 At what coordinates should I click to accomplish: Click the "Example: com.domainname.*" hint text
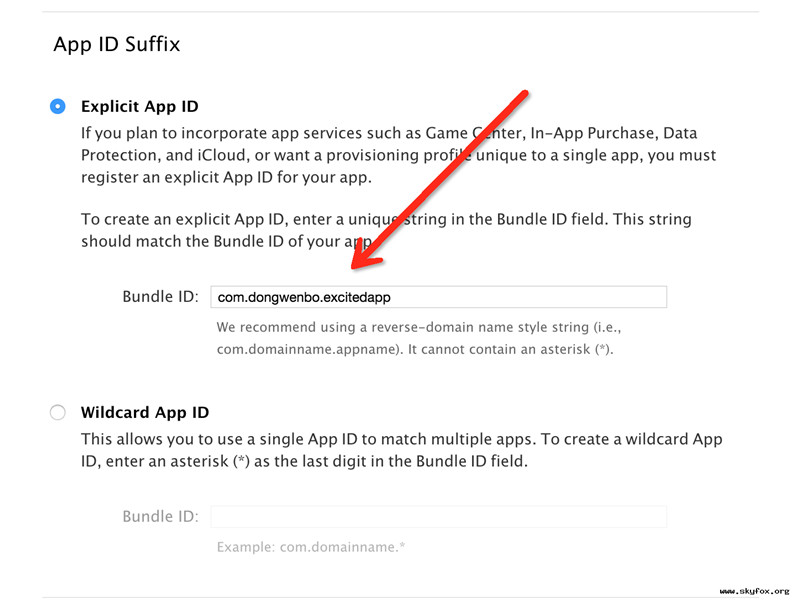tap(311, 547)
